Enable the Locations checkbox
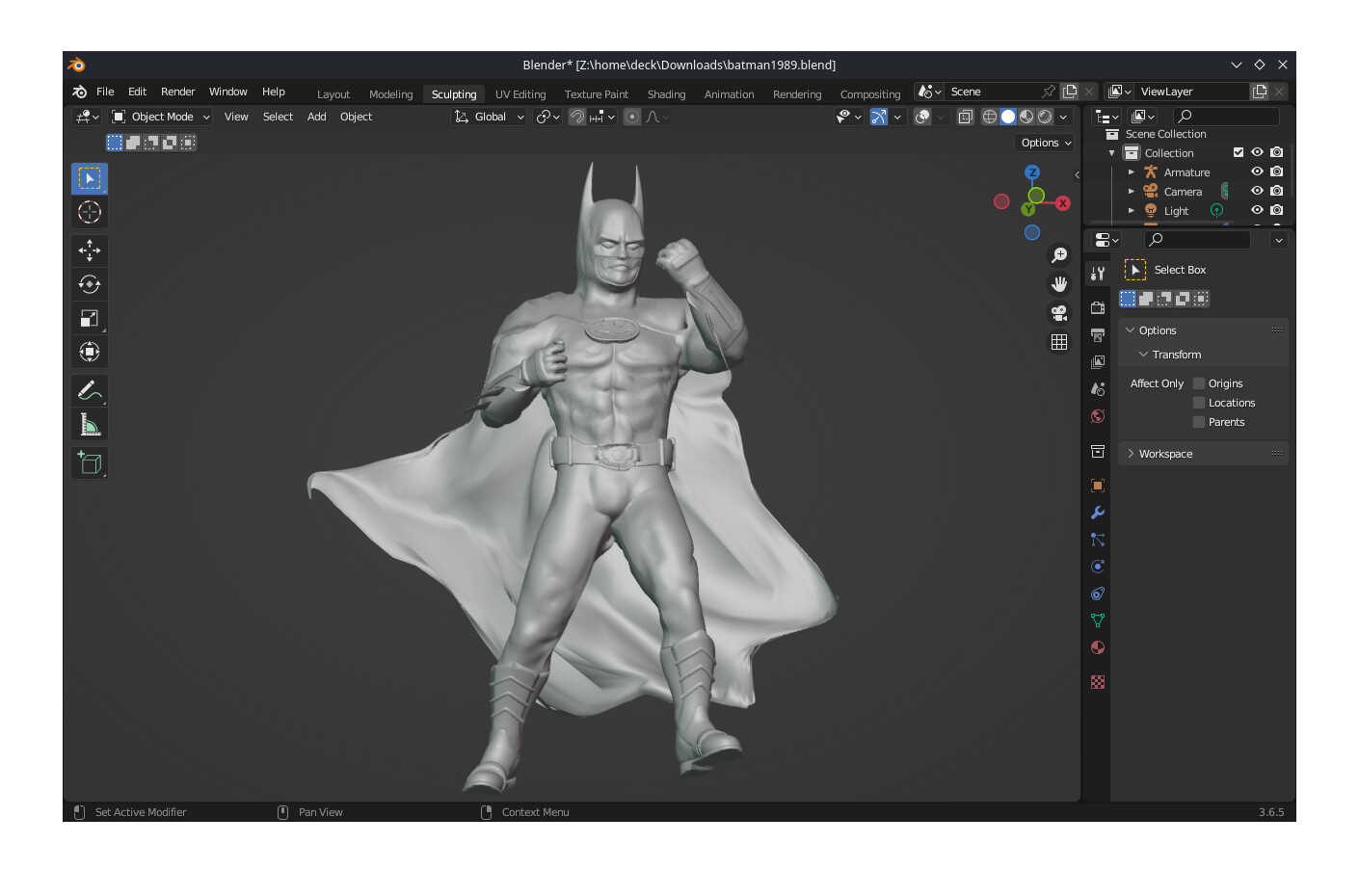Image resolution: width=1359 pixels, height=896 pixels. point(1199,403)
